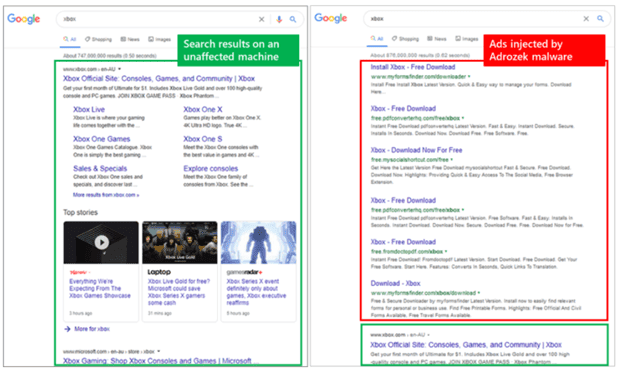
Task: Open Xbox Live Gold for free headline
Action: [179, 292]
